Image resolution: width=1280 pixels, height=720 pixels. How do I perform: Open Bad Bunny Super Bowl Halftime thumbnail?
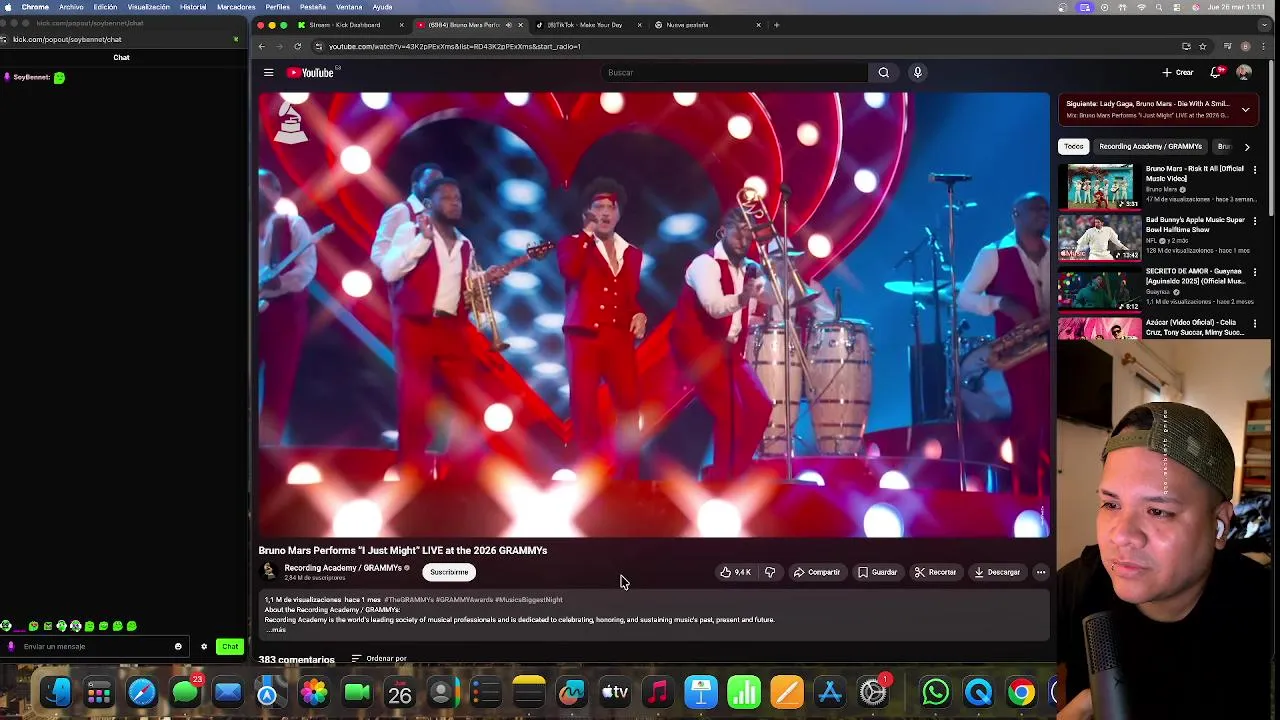point(1099,238)
